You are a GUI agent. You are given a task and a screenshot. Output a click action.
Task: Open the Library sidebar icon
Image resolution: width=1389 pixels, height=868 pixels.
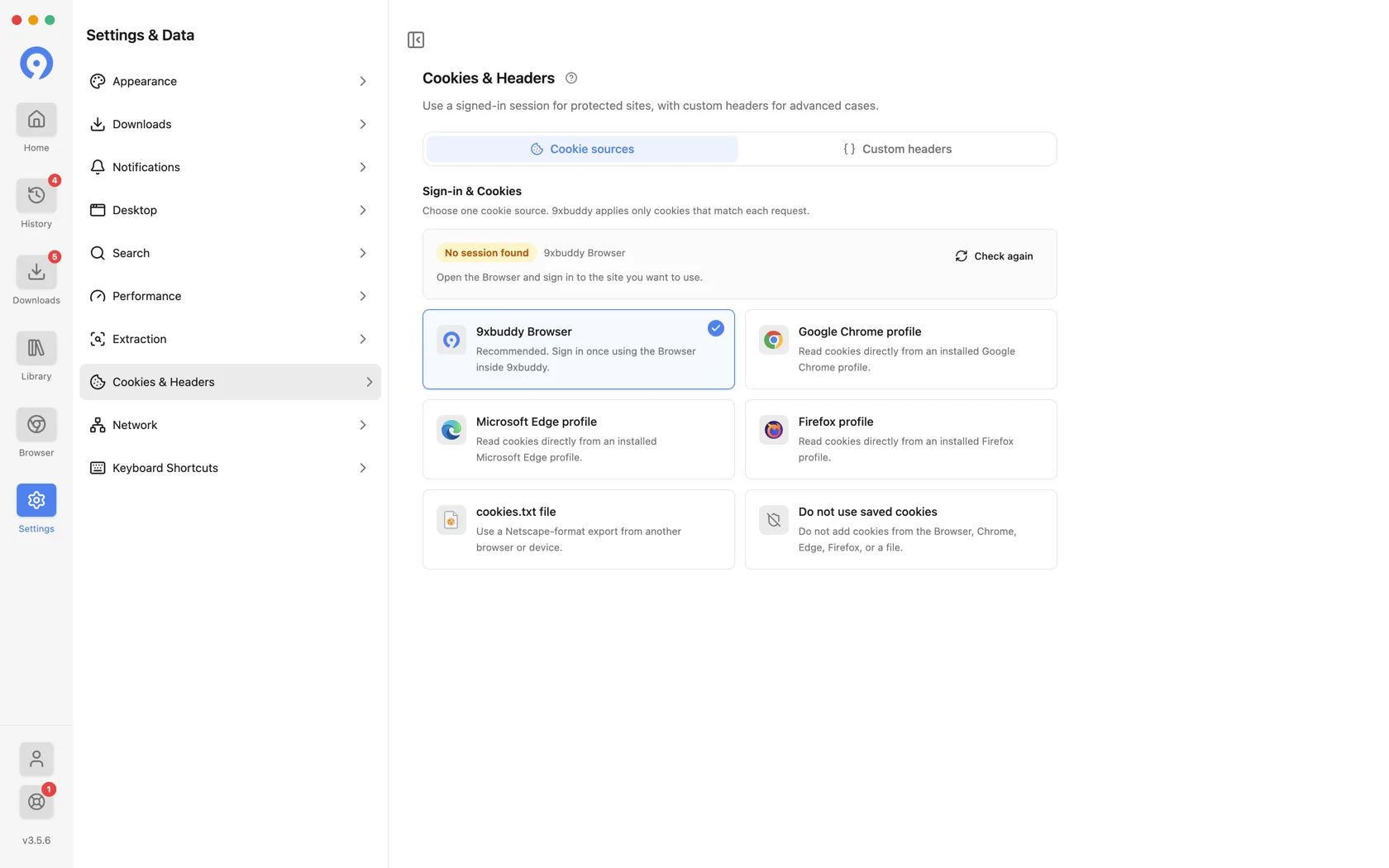[x=36, y=348]
